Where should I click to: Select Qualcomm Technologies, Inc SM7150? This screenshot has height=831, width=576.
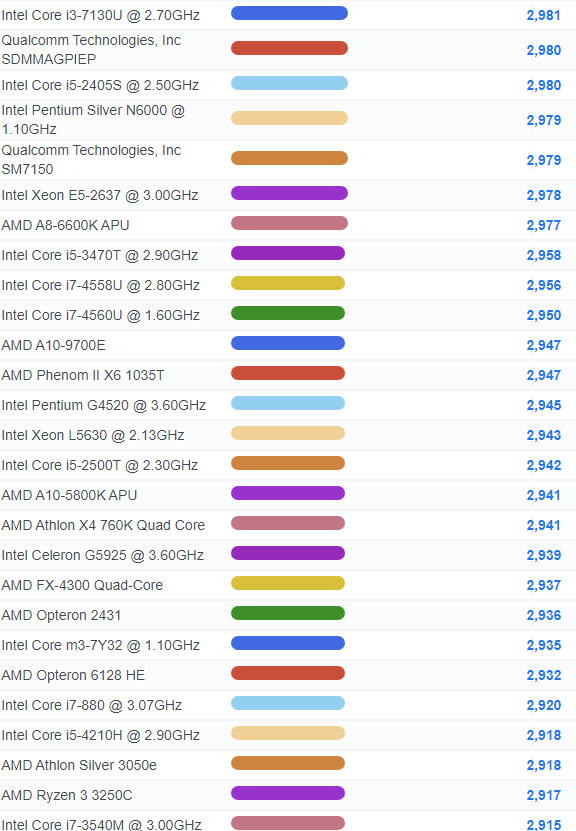[91, 160]
